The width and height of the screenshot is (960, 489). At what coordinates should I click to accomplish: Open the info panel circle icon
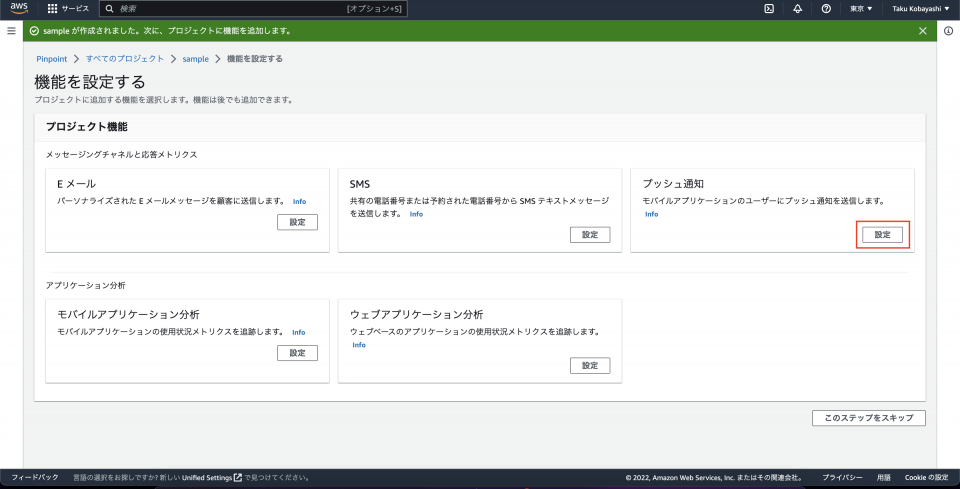948,31
